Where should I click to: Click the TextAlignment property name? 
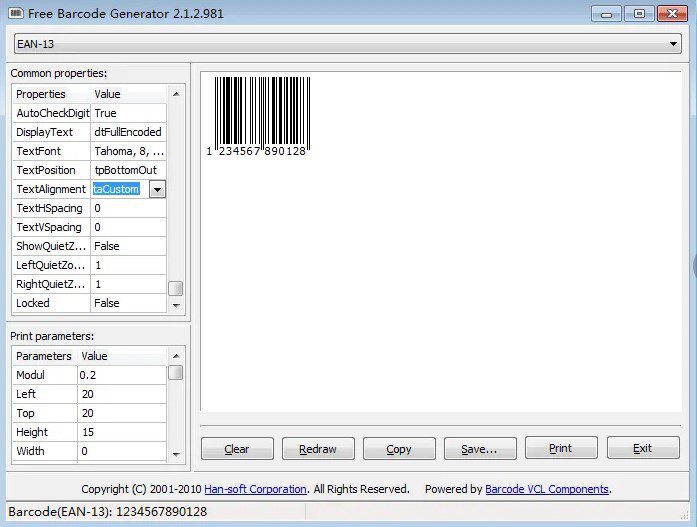[52, 189]
